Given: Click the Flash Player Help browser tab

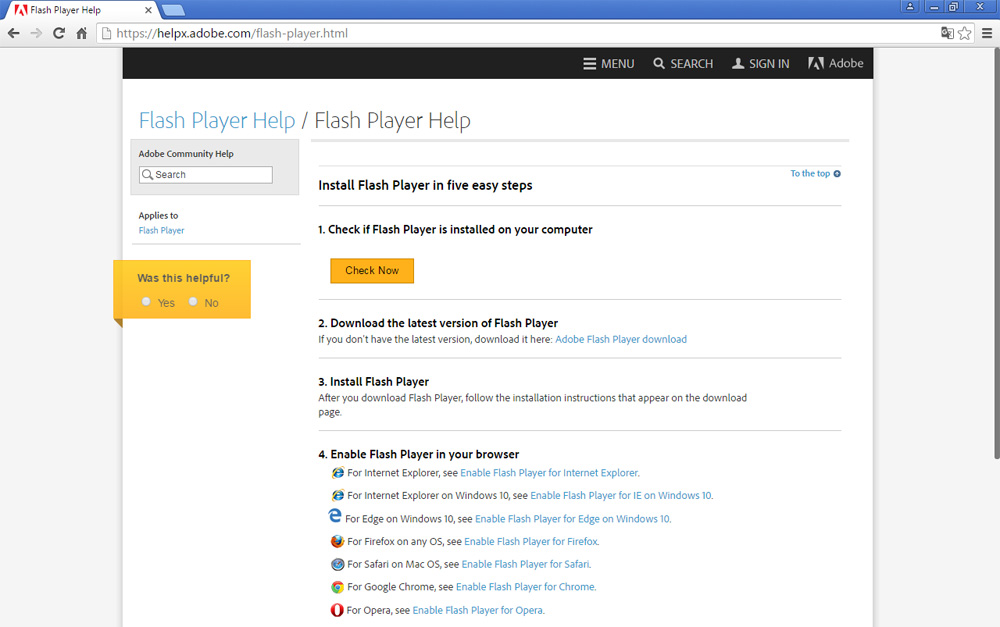Looking at the screenshot, I should click(x=80, y=9).
